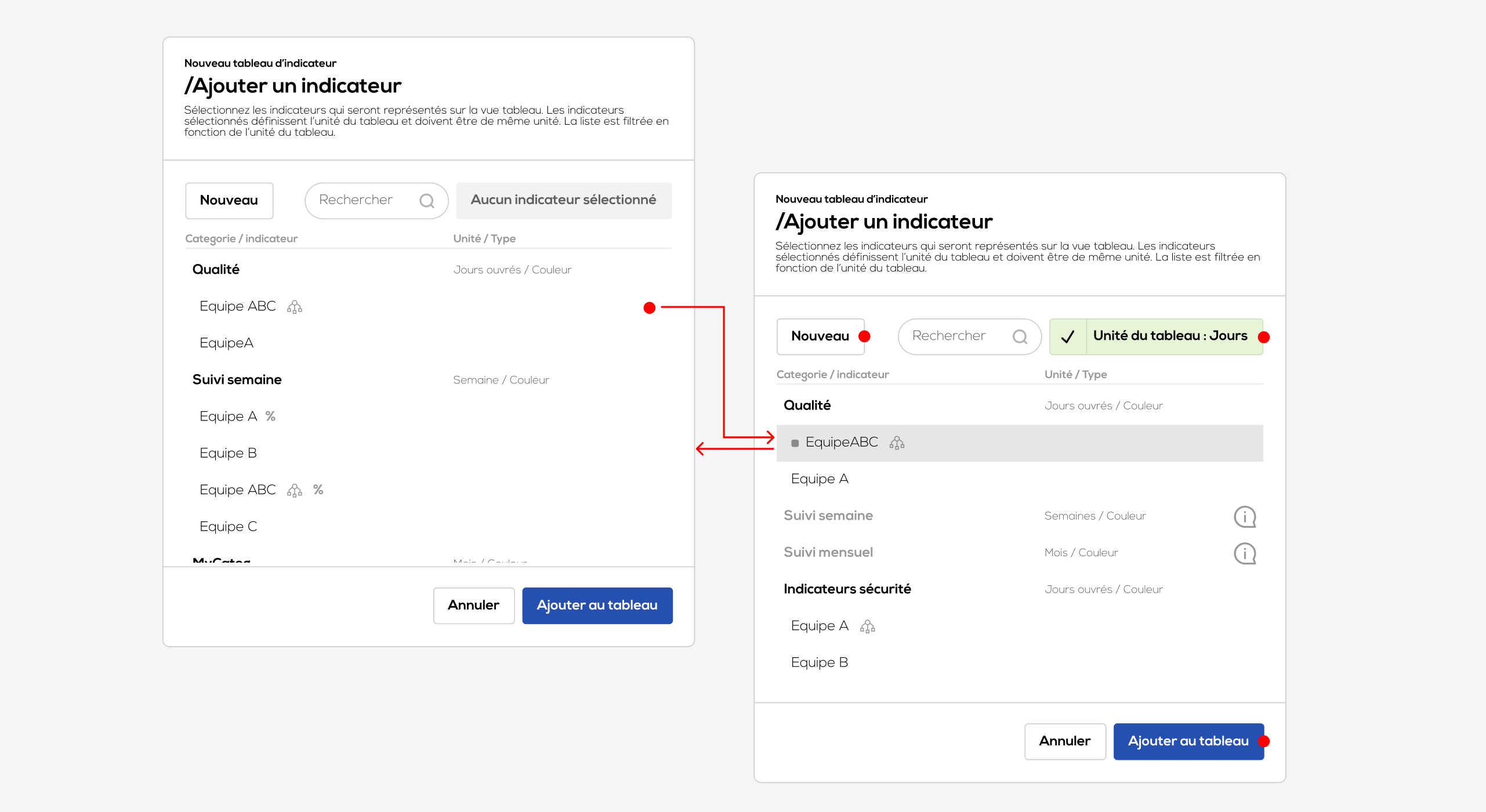Viewport: 1486px width, 812px height.
Task: Click hierarchy icon beside Equipe A under Indicateurs sécurité
Action: click(867, 626)
